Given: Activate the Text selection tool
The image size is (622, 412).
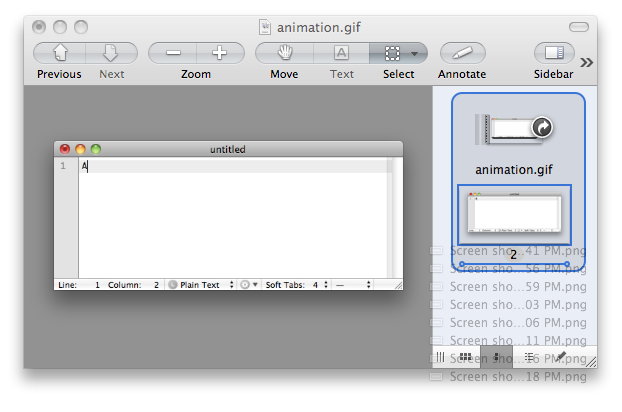Looking at the screenshot, I should tap(341, 53).
